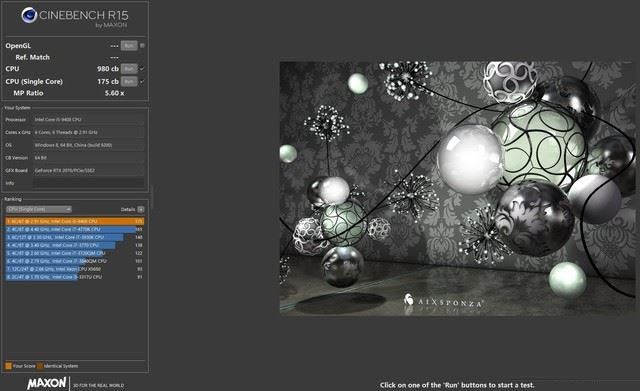640x391 pixels.
Task: Select the Core i7-3930K ranking entry
Action: tap(75, 237)
